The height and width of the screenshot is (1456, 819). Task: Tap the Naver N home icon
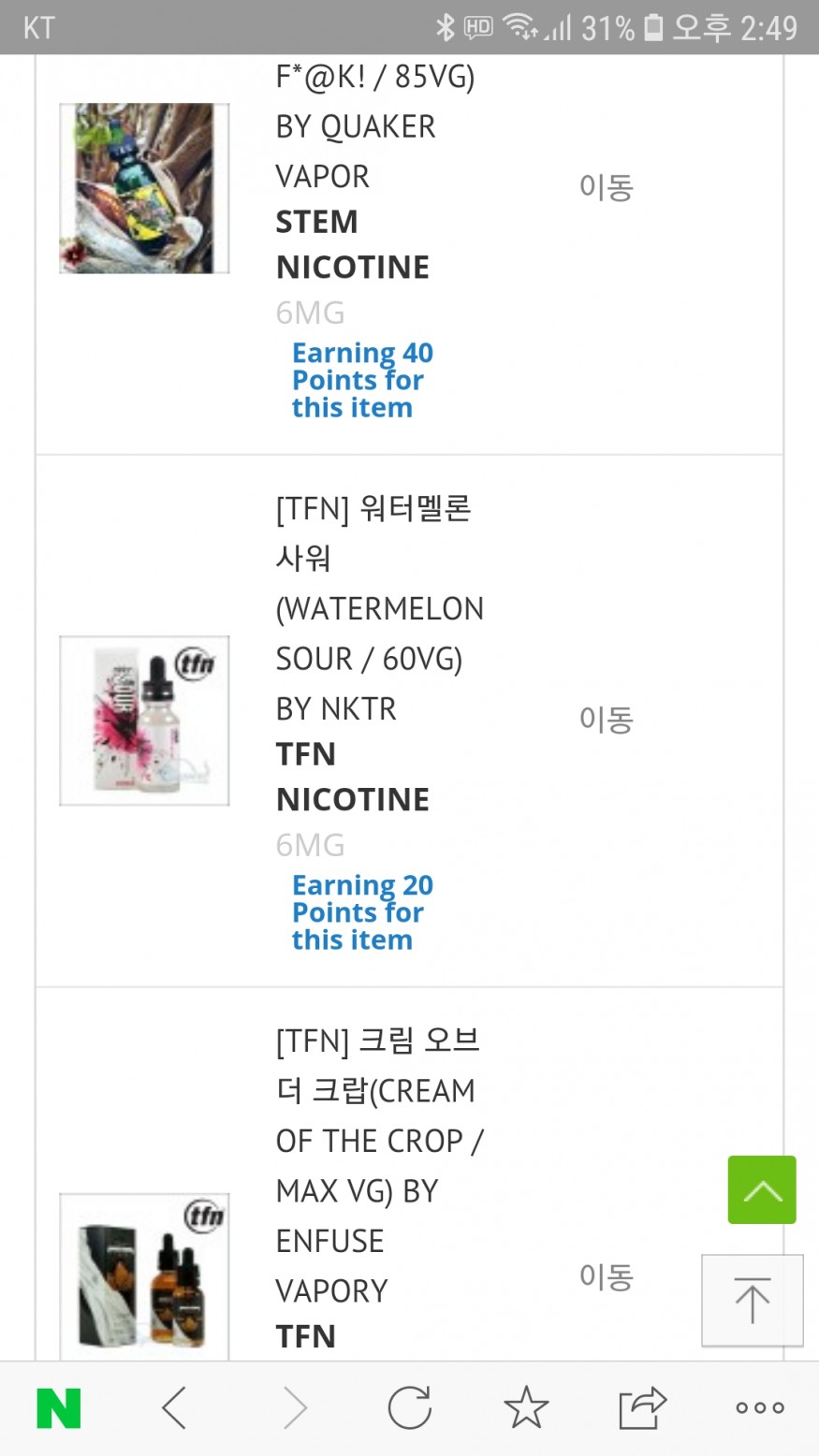[x=58, y=1407]
